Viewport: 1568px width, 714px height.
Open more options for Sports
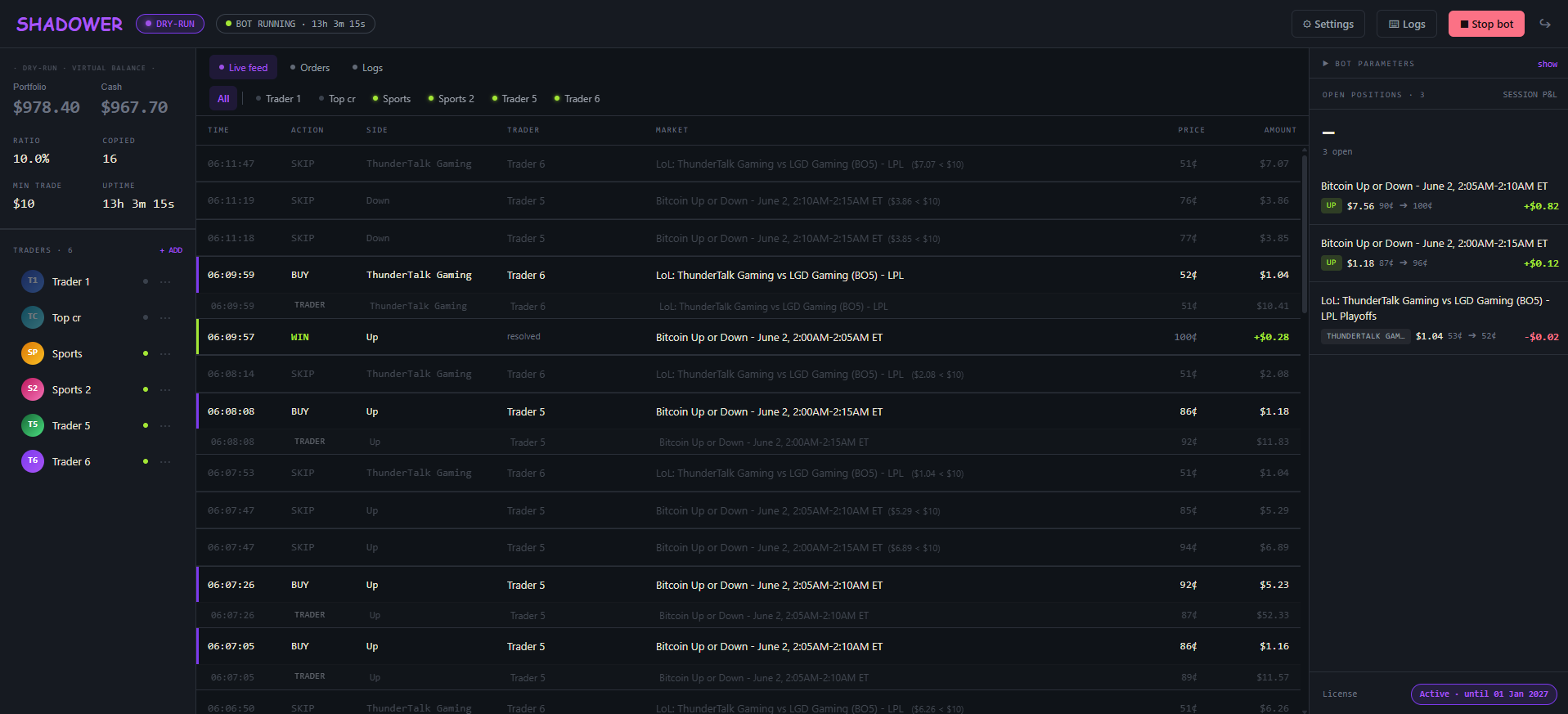(x=165, y=354)
